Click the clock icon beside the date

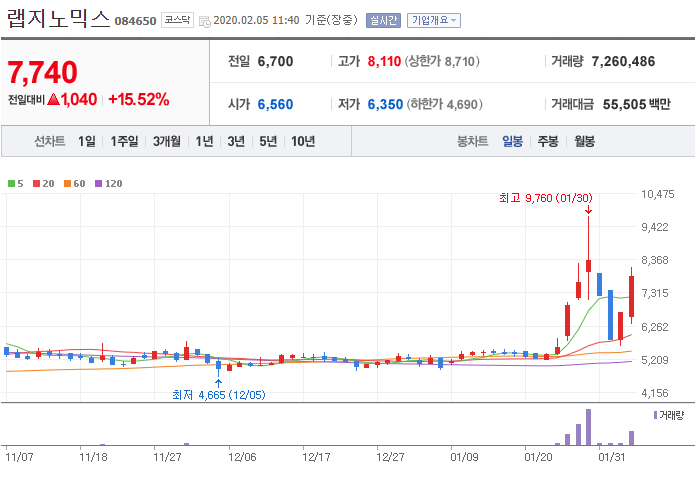point(204,21)
